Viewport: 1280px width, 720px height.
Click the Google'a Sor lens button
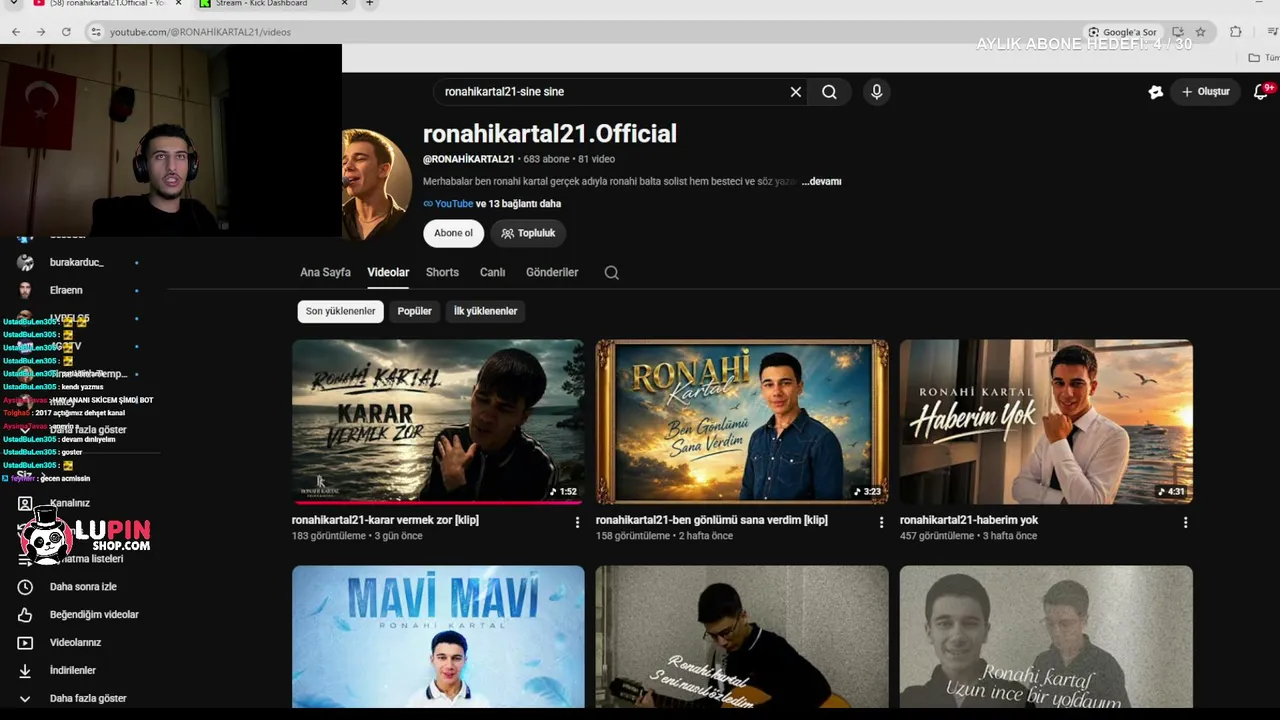point(1123,32)
